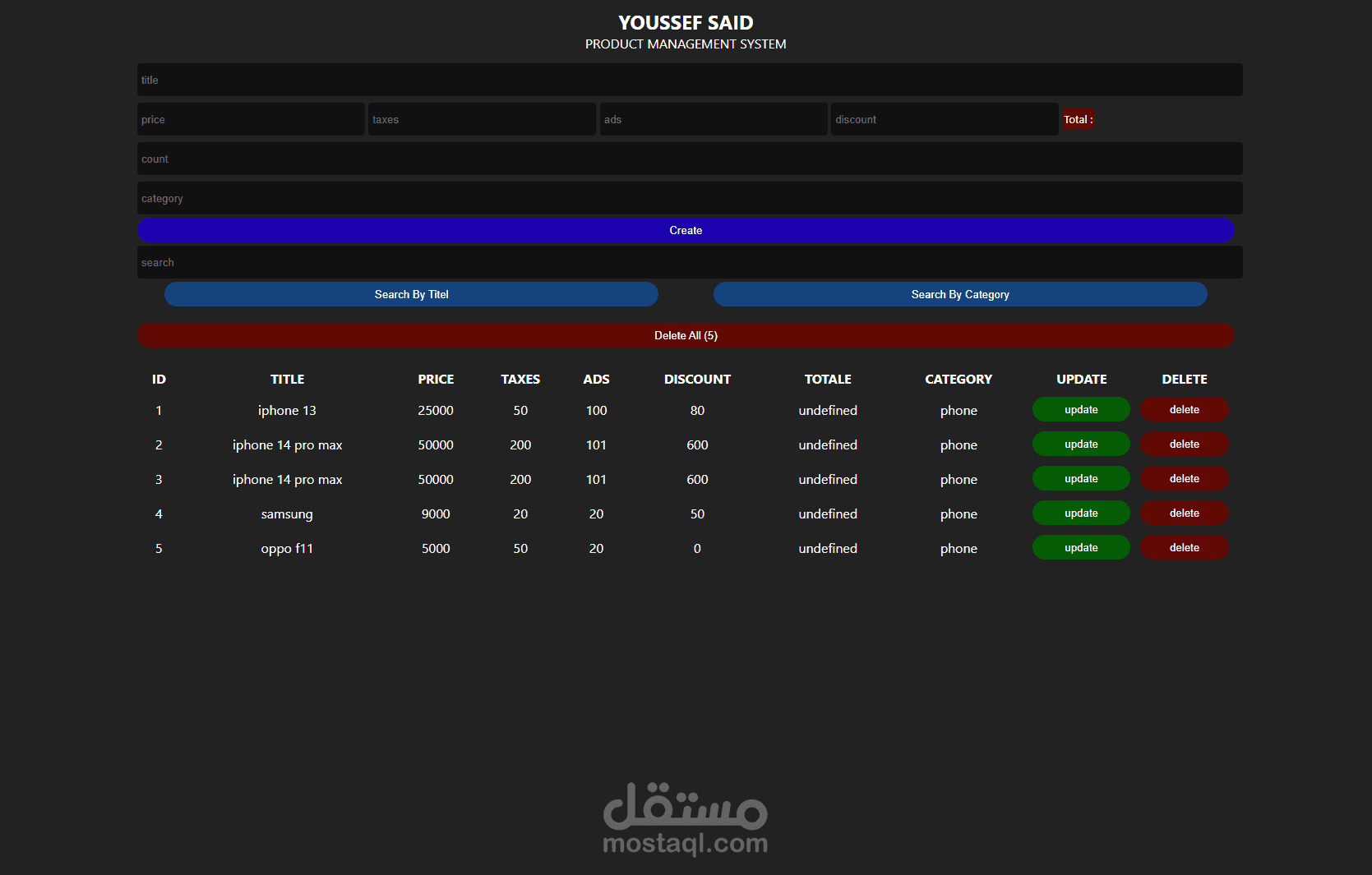Click the title input field

pyautogui.click(x=686, y=80)
